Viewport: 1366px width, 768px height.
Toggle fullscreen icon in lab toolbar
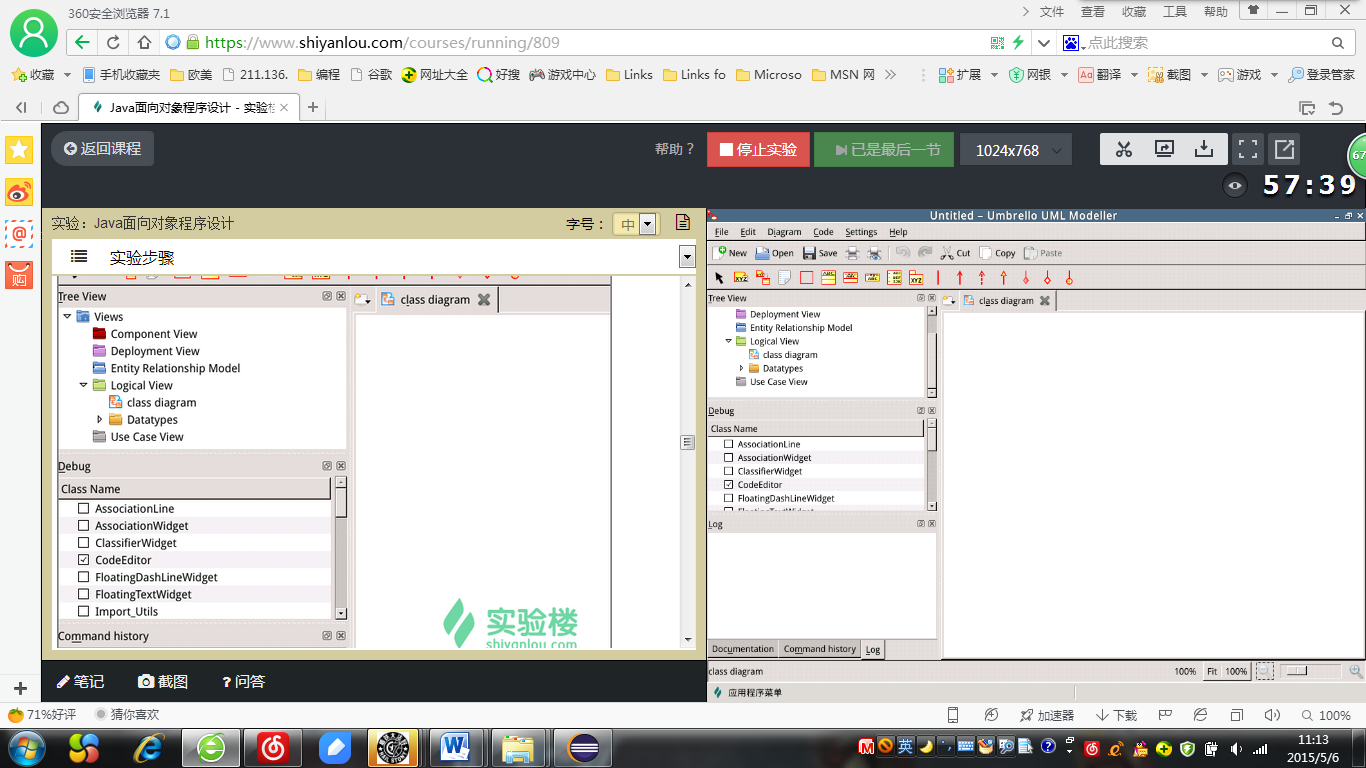[x=1247, y=150]
